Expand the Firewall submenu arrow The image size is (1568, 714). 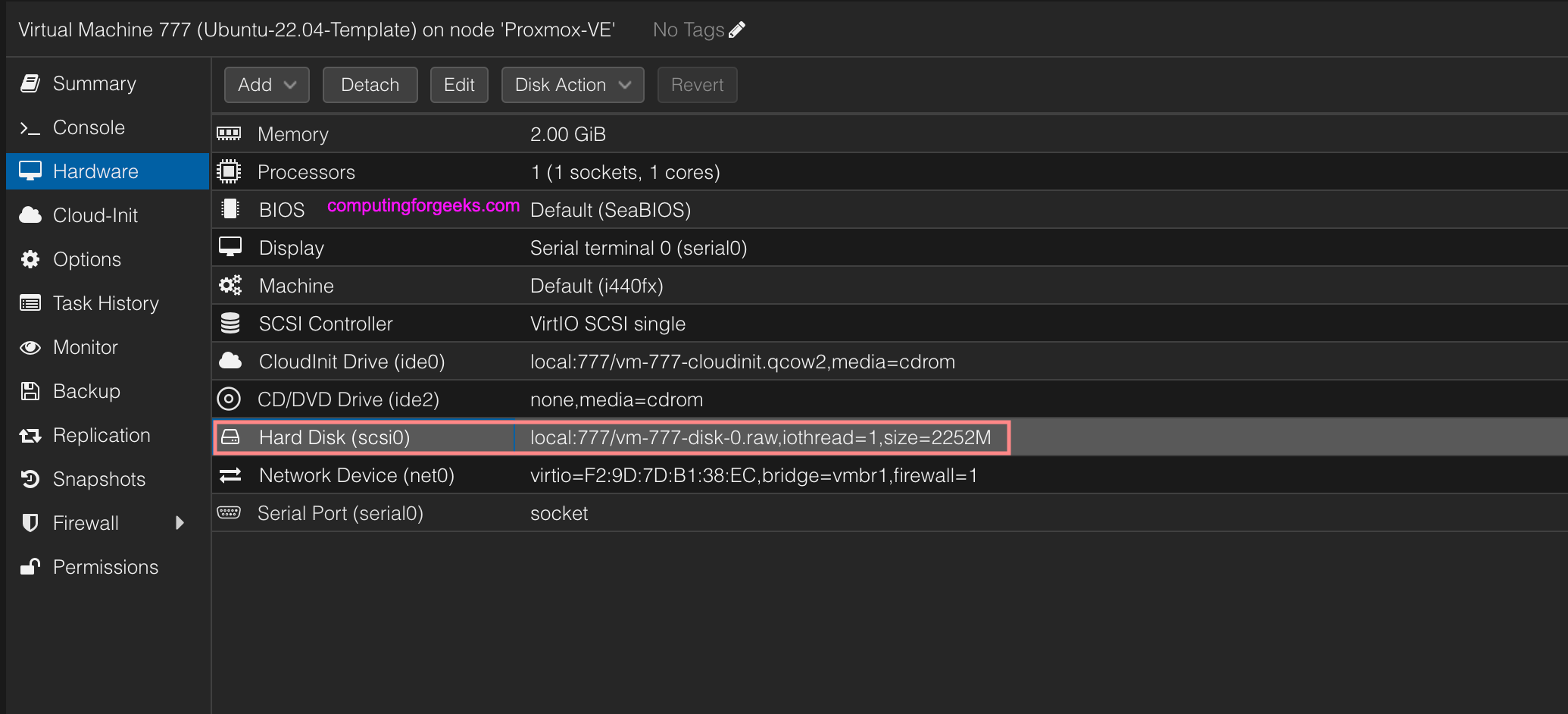click(180, 523)
